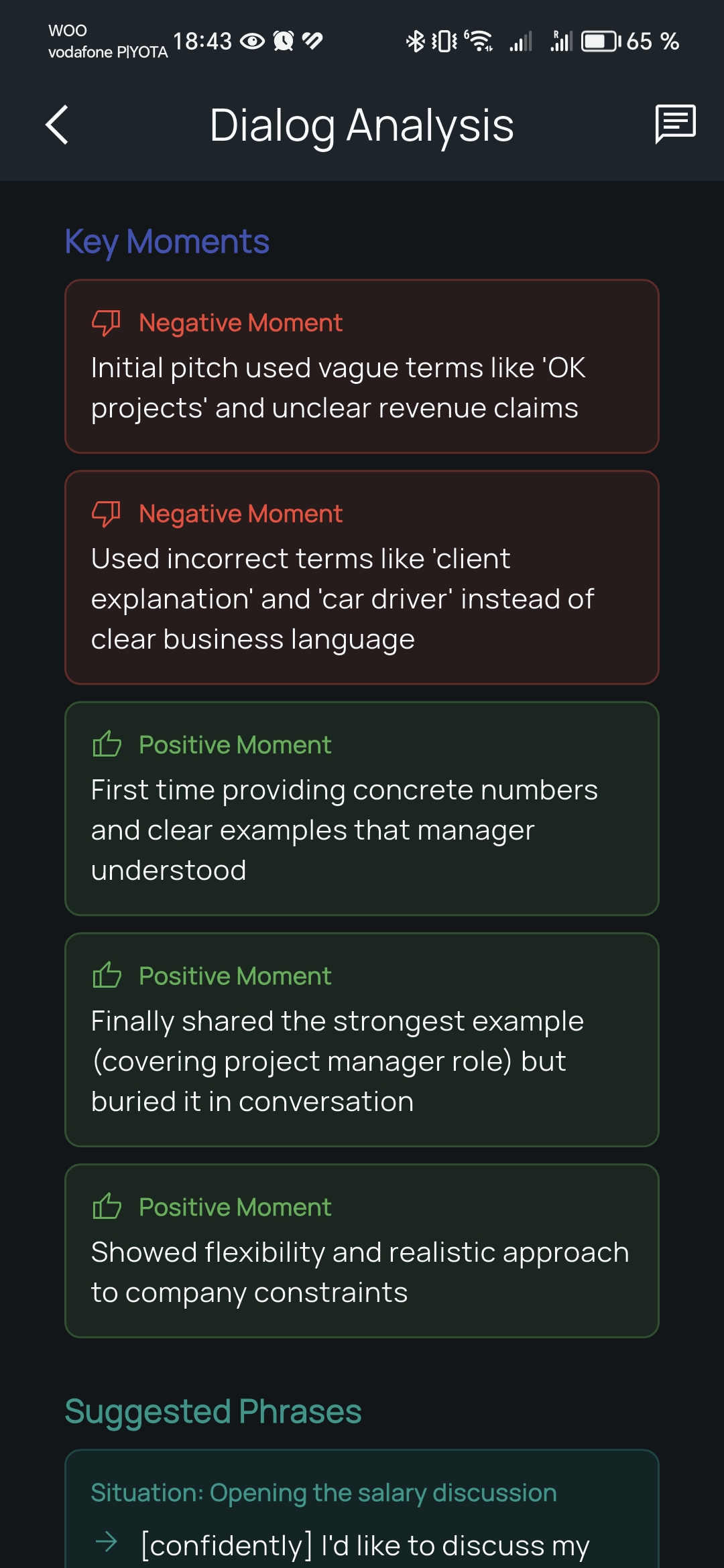Tap the Bluetooth status icon
The image size is (724, 1568).
click(415, 42)
